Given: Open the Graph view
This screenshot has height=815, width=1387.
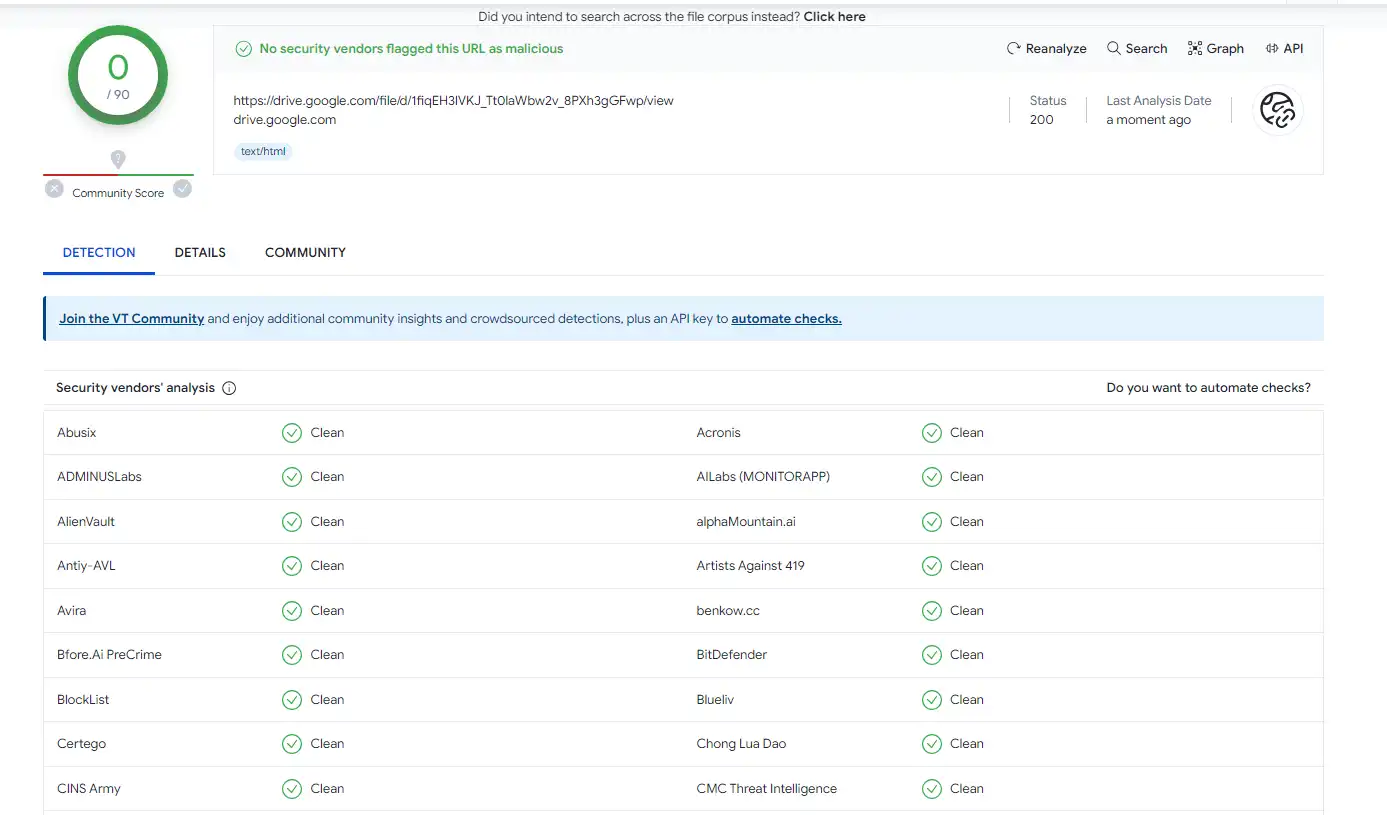Looking at the screenshot, I should (x=1216, y=48).
